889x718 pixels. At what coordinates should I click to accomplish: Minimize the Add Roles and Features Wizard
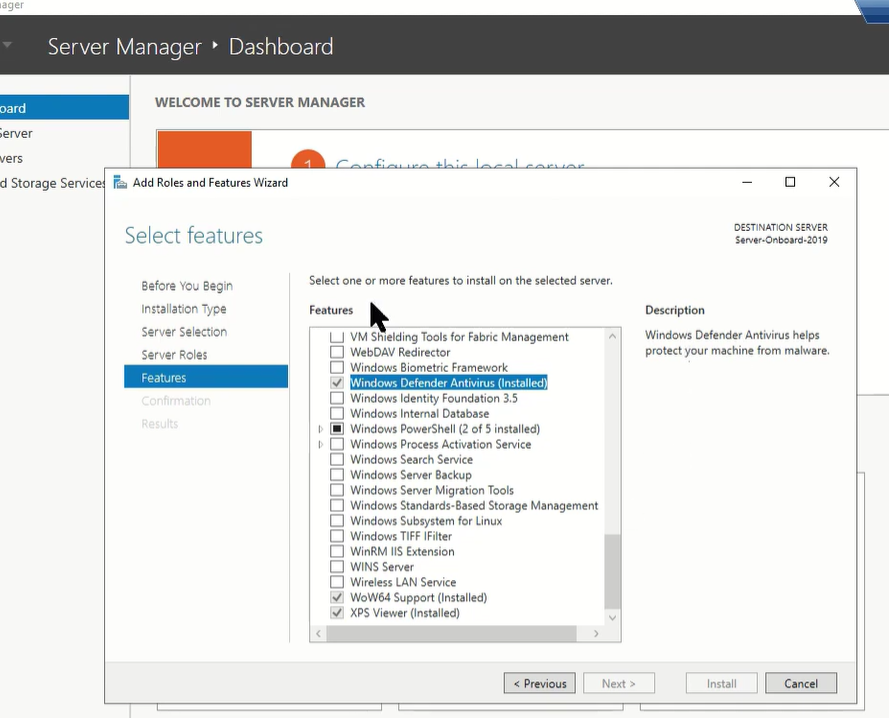[747, 182]
